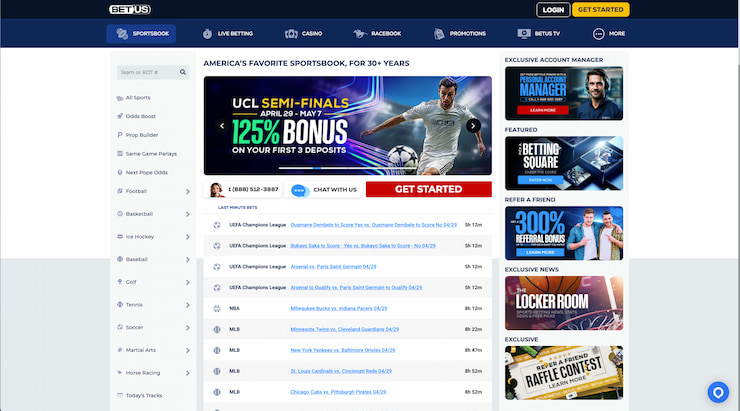
Task: Click the carousel progress indicator bar
Action: click(x=348, y=168)
